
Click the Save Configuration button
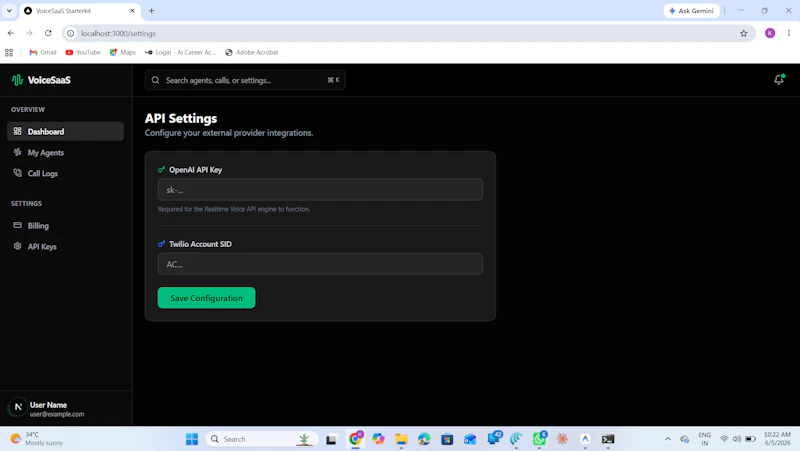[206, 298]
